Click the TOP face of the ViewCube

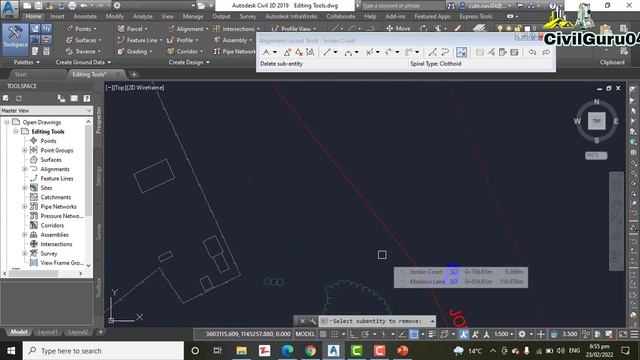coord(596,121)
